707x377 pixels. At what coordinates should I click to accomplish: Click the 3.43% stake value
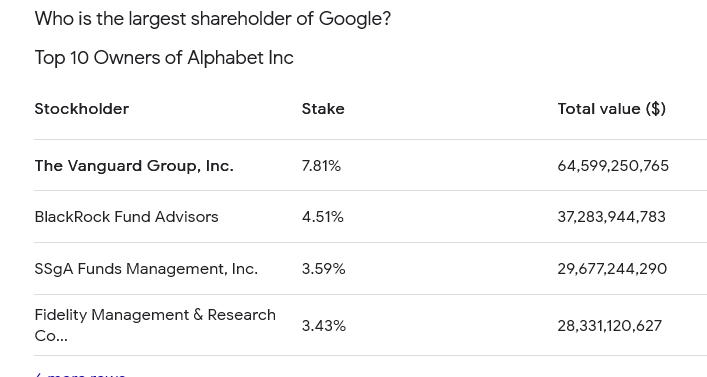324,326
